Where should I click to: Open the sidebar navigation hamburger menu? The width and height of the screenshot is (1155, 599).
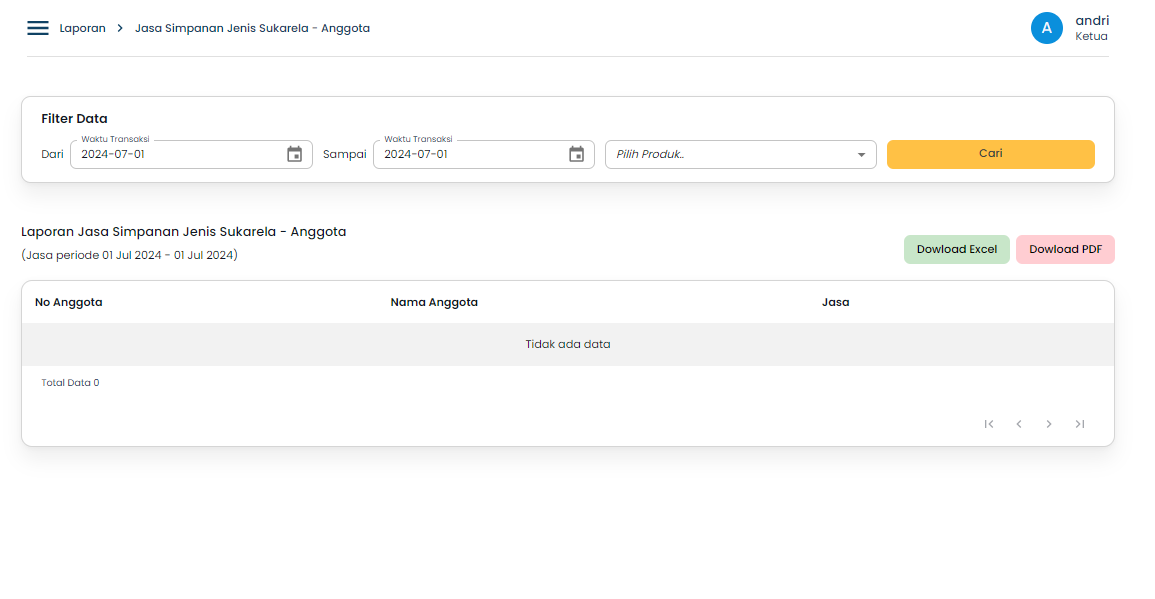click(x=37, y=27)
